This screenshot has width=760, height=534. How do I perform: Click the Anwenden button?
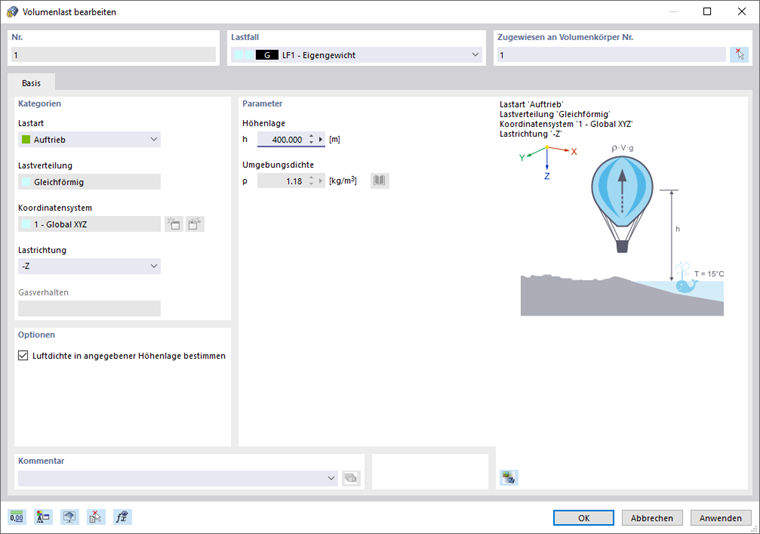point(720,518)
